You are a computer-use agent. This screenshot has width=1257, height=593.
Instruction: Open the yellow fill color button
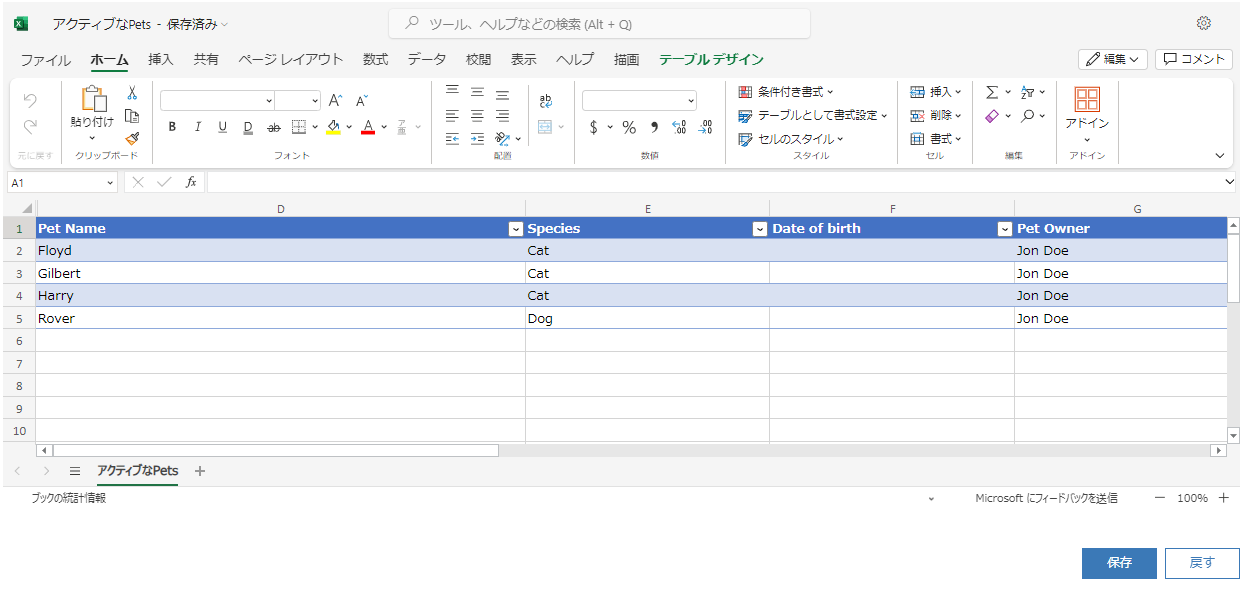334,127
